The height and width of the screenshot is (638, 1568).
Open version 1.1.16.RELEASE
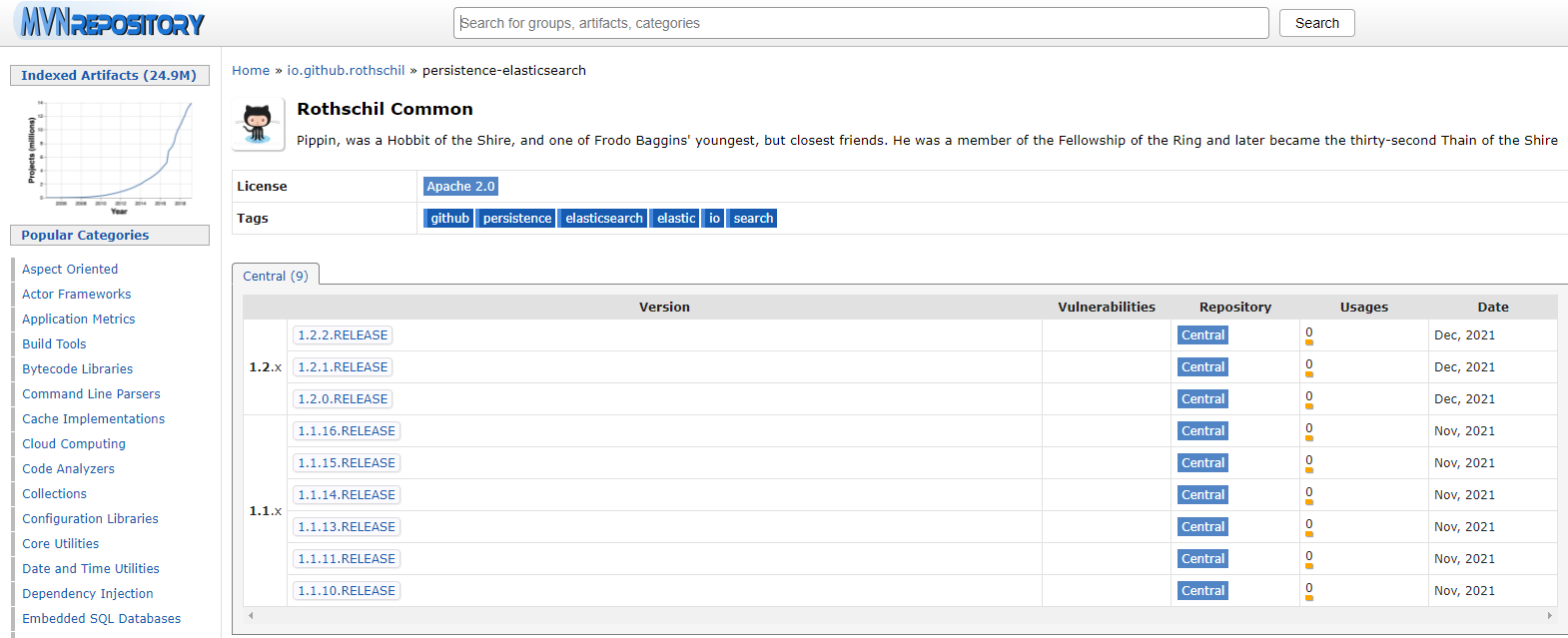coord(347,431)
